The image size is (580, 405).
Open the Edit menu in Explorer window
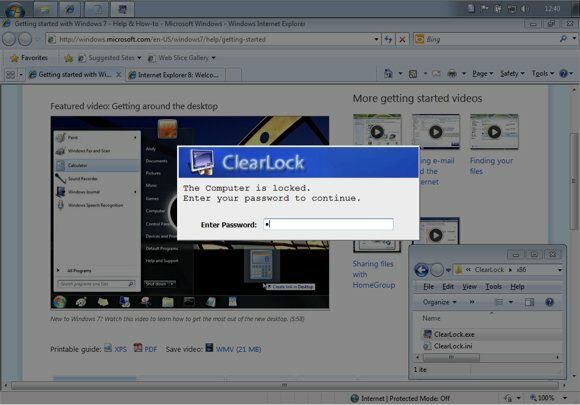(x=448, y=287)
